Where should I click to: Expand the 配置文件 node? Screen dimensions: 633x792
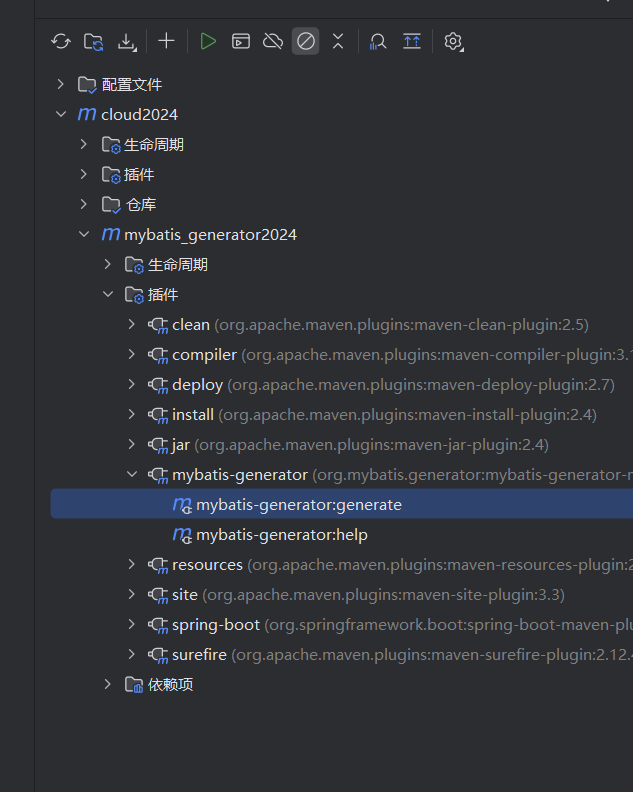61,84
